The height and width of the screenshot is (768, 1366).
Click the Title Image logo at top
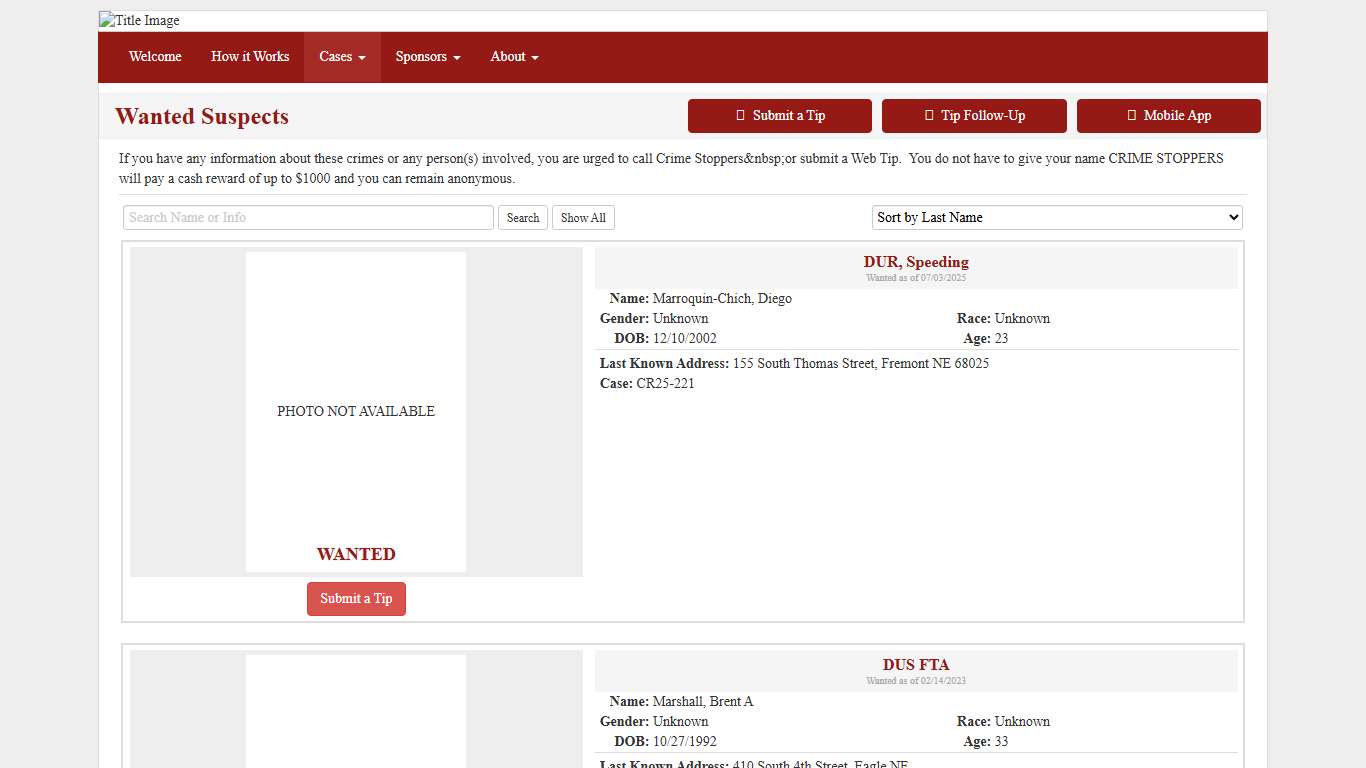coord(140,21)
